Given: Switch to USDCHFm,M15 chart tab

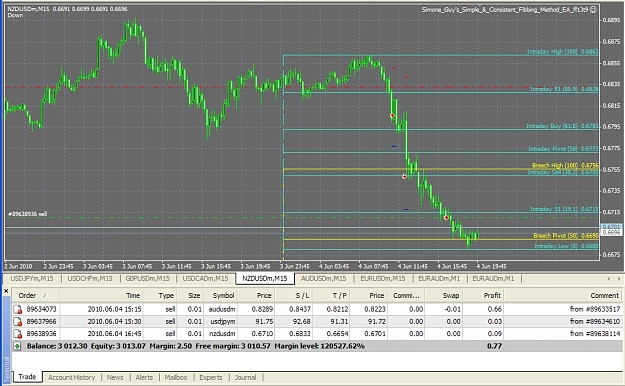Looking at the screenshot, I should [90, 278].
